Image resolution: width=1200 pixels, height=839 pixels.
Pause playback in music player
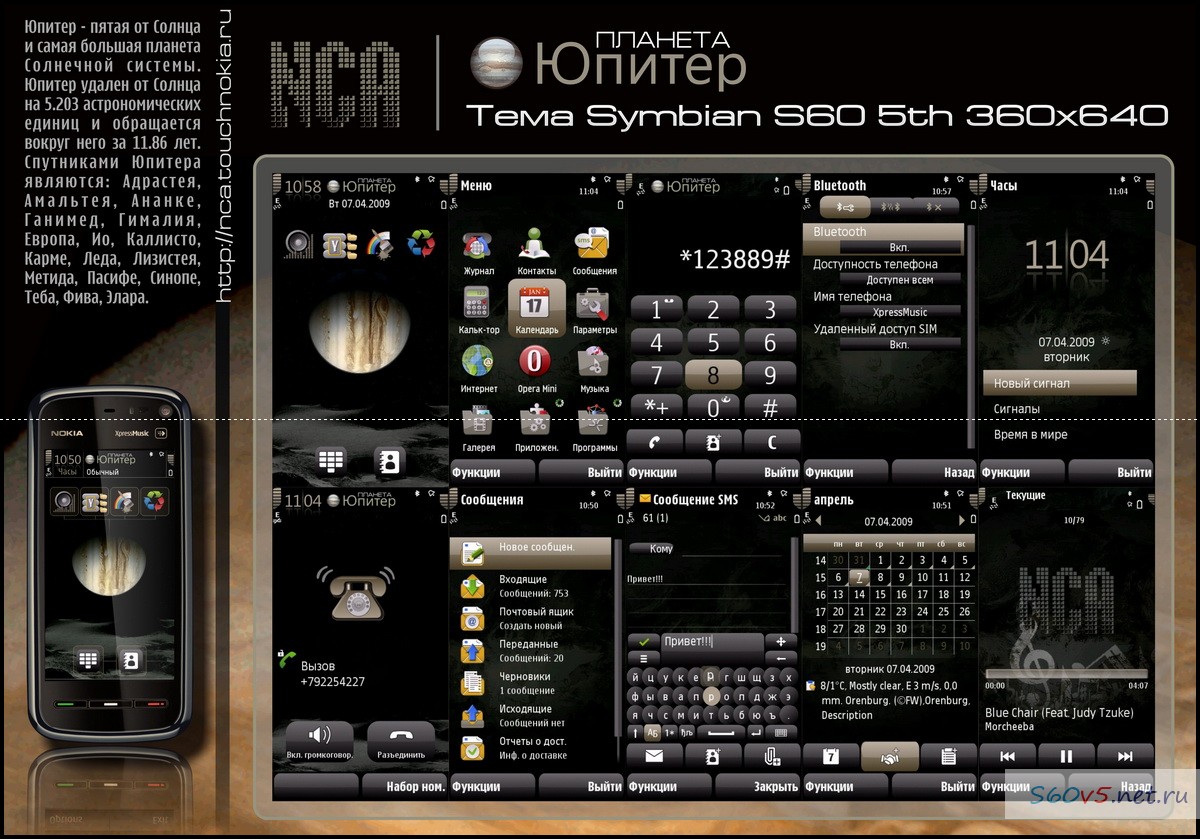(1066, 756)
